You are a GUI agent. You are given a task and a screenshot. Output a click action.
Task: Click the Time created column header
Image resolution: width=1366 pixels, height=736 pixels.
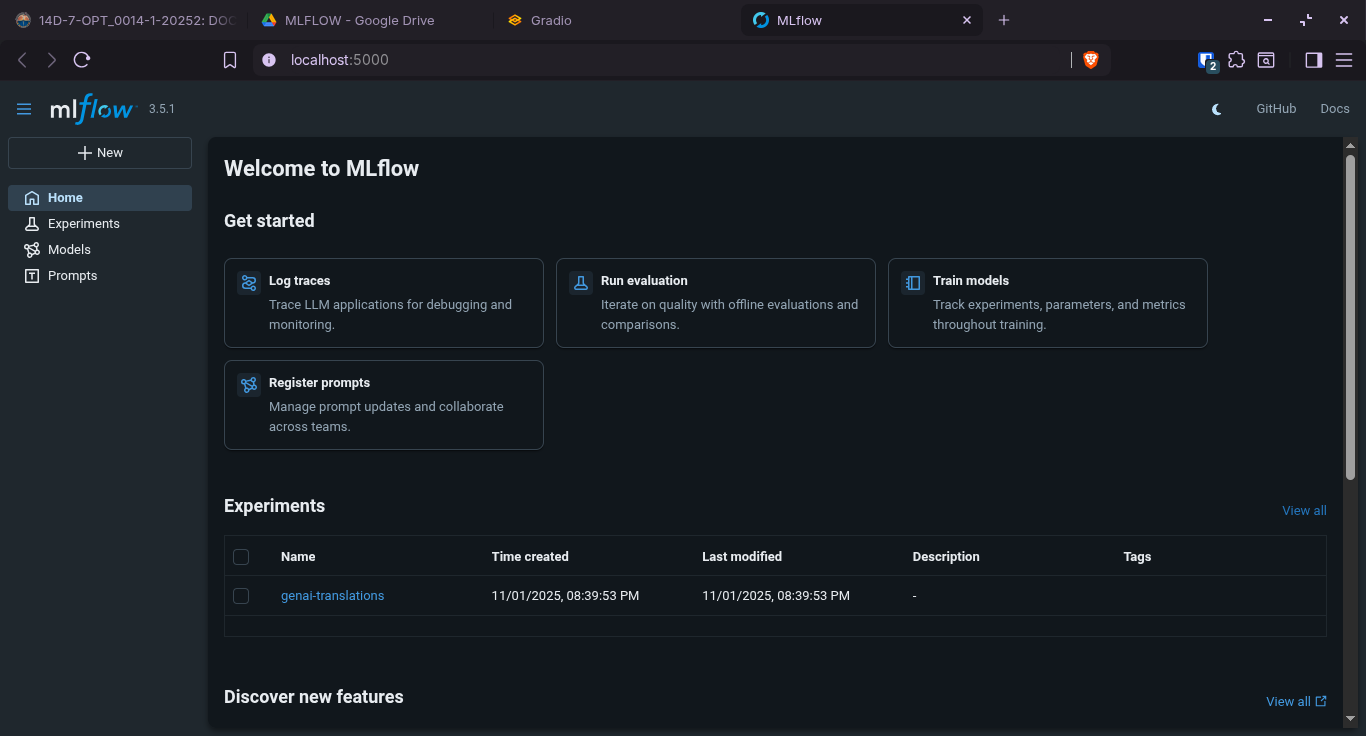pos(530,557)
